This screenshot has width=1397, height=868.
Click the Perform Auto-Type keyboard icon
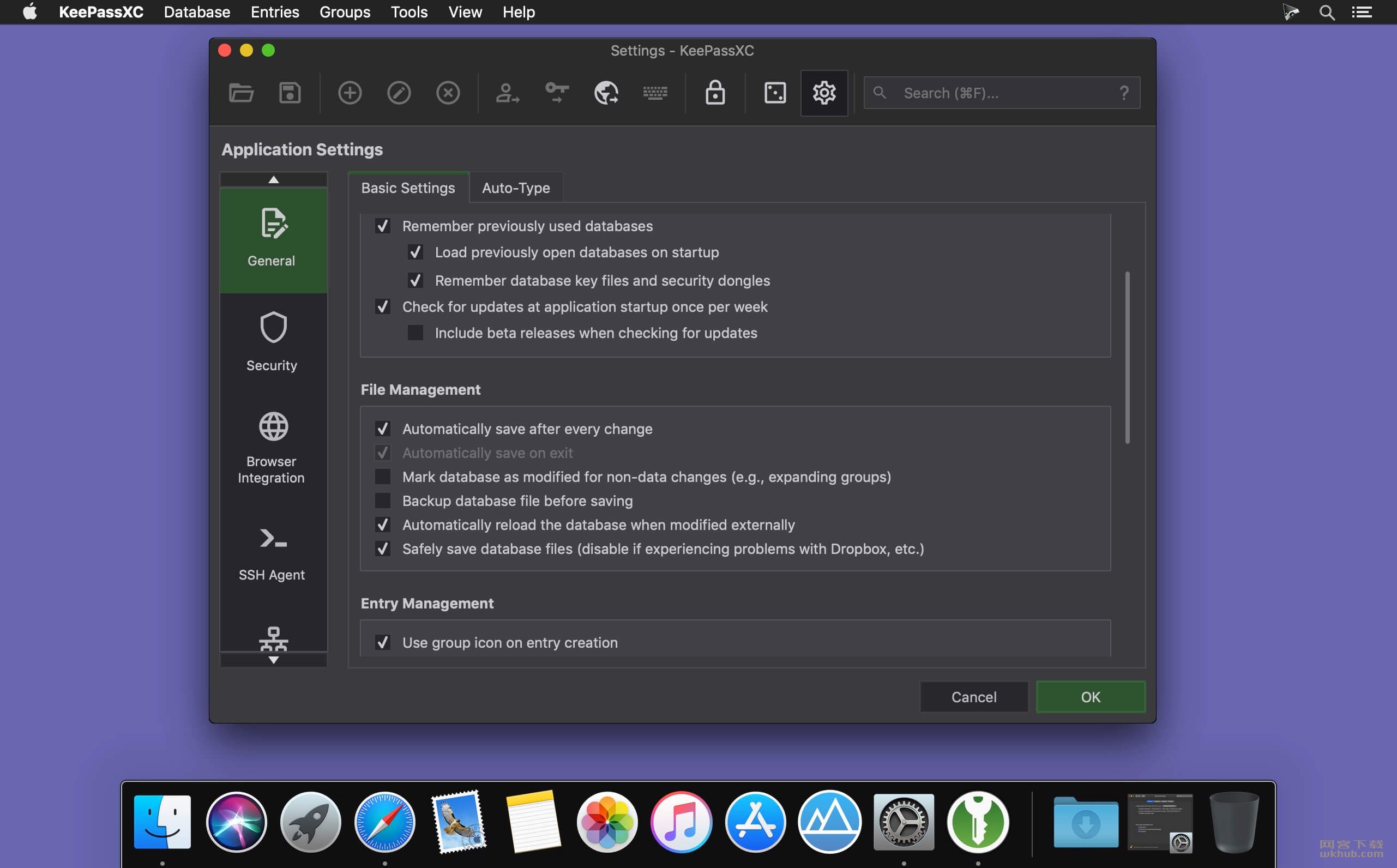click(655, 93)
